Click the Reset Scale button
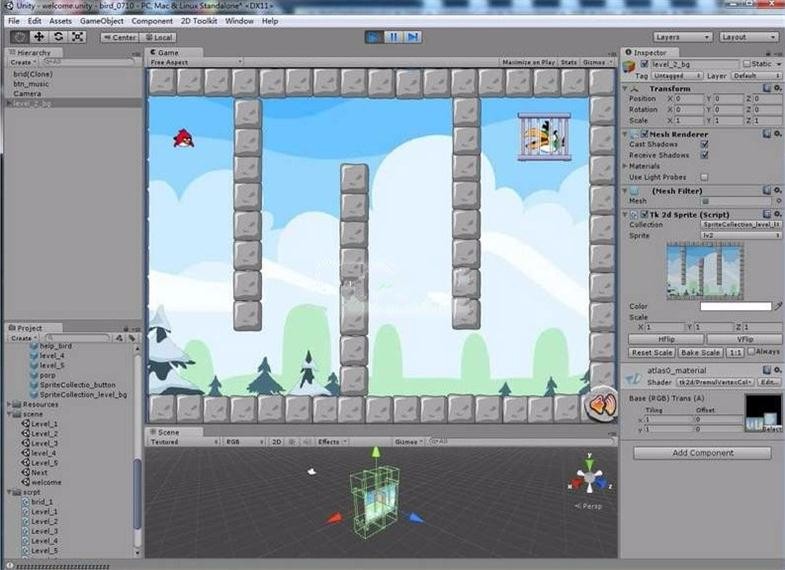 pos(652,353)
